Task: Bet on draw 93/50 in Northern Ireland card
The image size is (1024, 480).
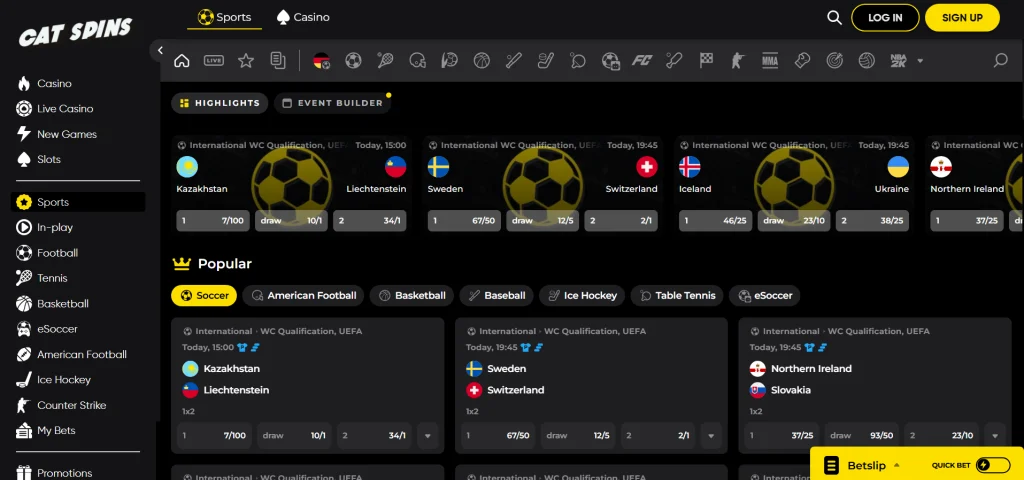Action: point(862,436)
